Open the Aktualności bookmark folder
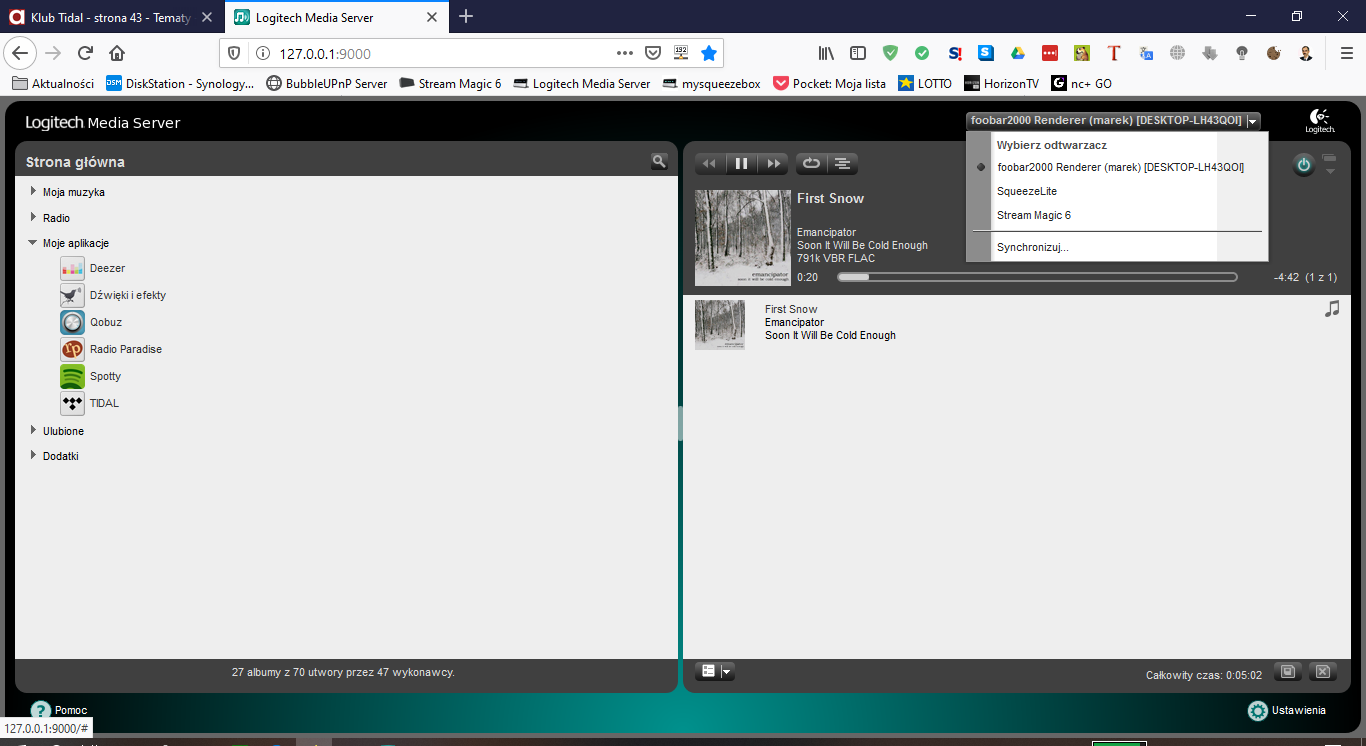The width and height of the screenshot is (1366, 746). coord(53,84)
